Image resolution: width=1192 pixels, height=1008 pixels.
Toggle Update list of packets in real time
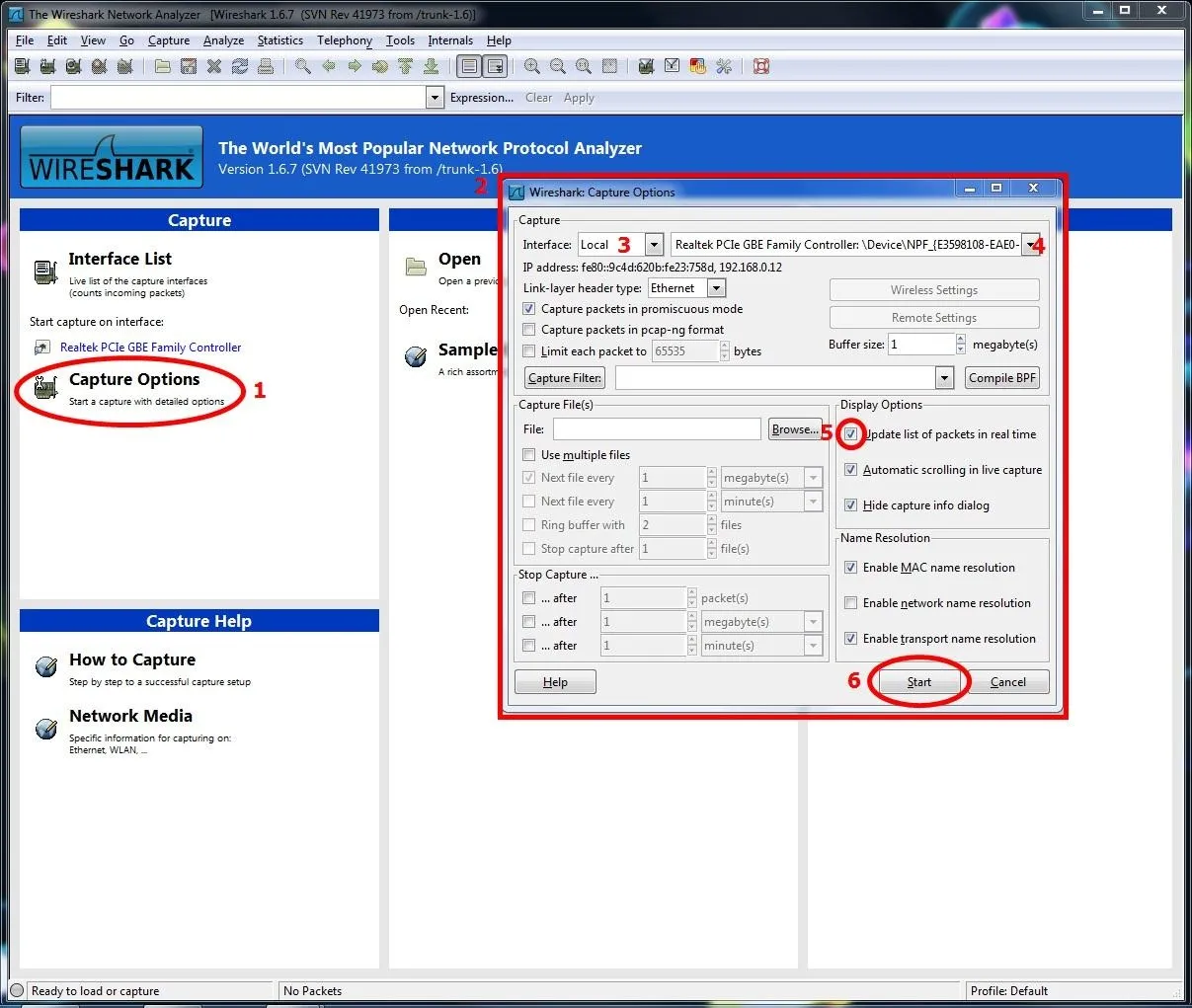[851, 434]
